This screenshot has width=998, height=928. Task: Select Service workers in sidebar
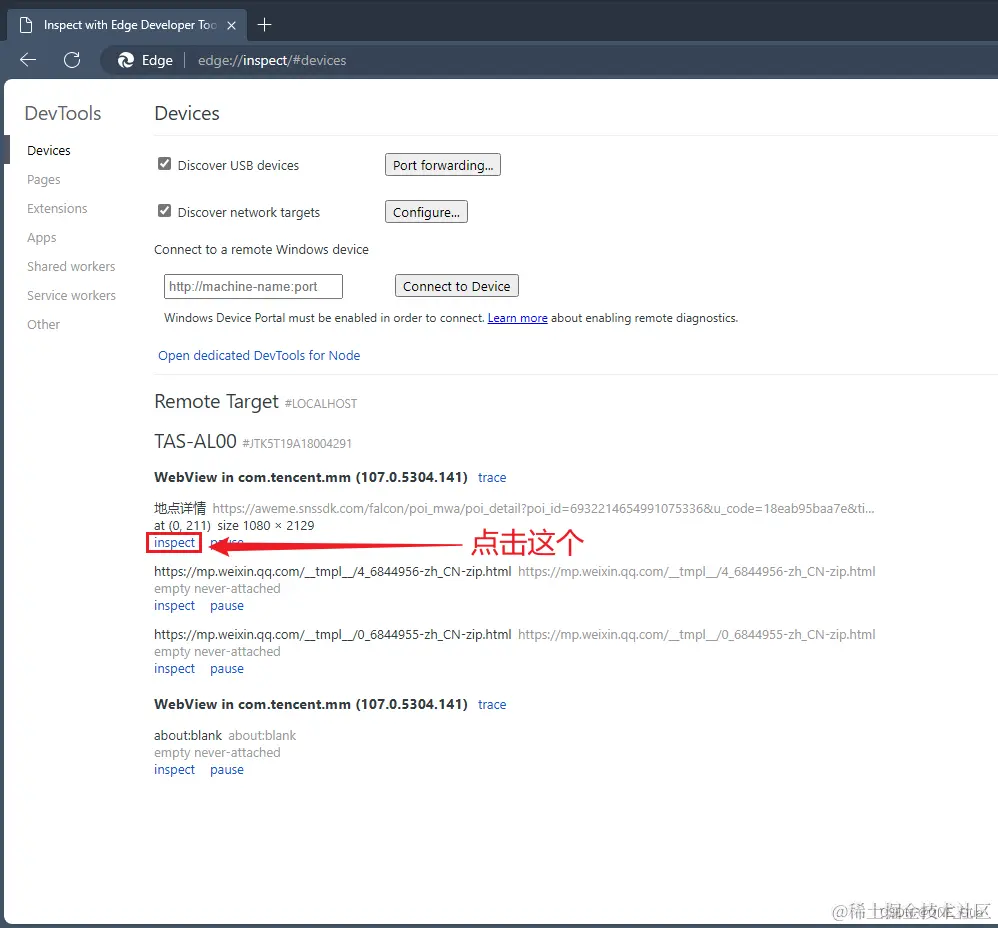[71, 295]
